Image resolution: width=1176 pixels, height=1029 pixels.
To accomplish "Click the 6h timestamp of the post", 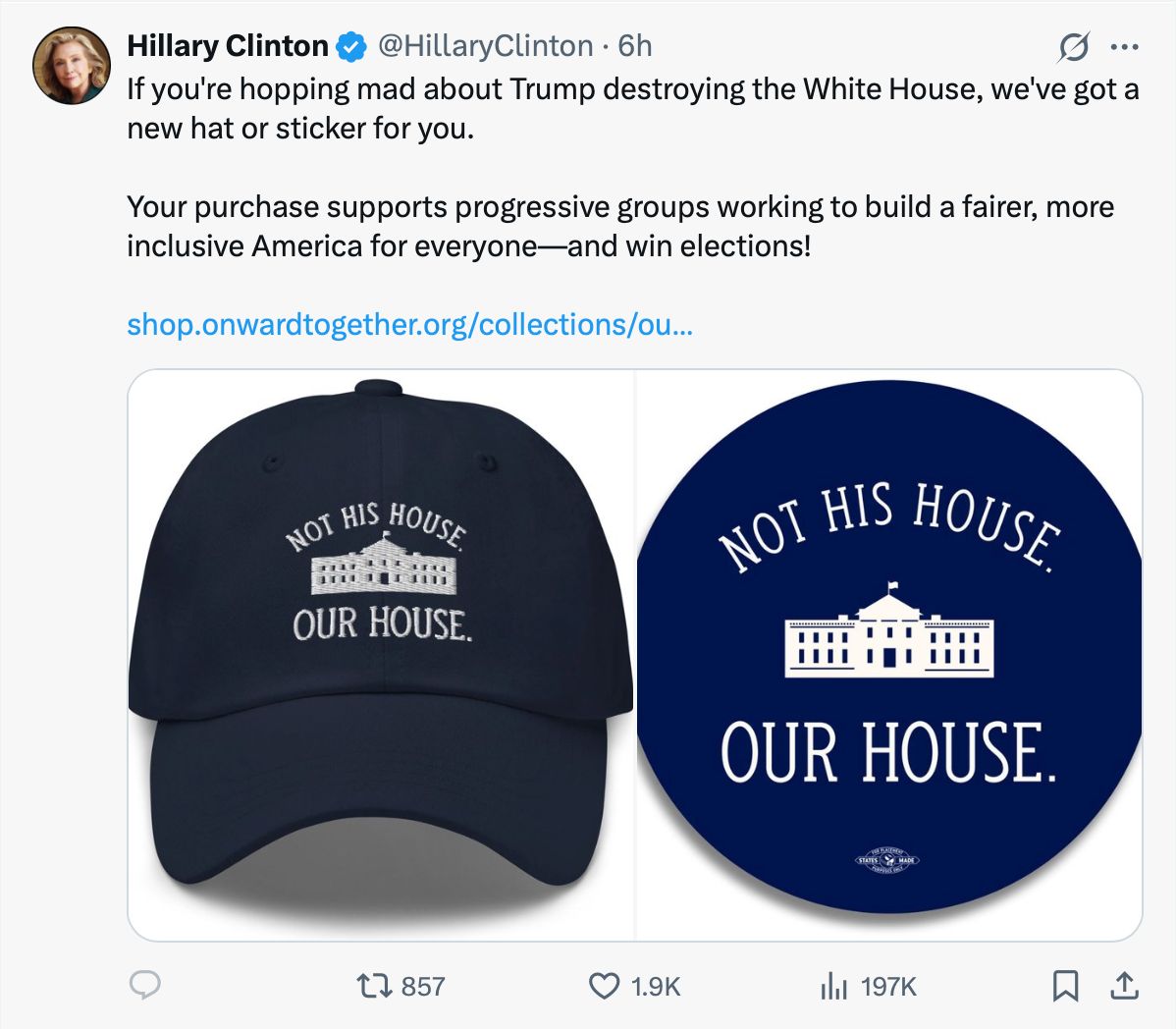I will [x=634, y=46].
